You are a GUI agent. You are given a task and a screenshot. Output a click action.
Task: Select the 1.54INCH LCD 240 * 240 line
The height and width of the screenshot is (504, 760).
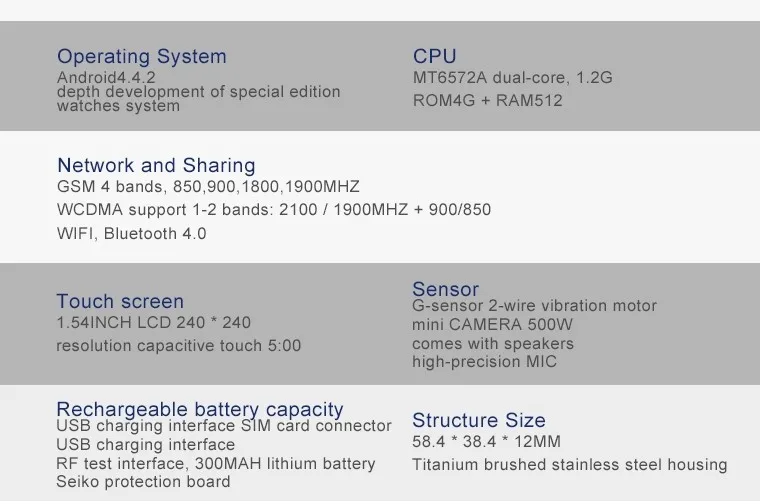point(153,323)
